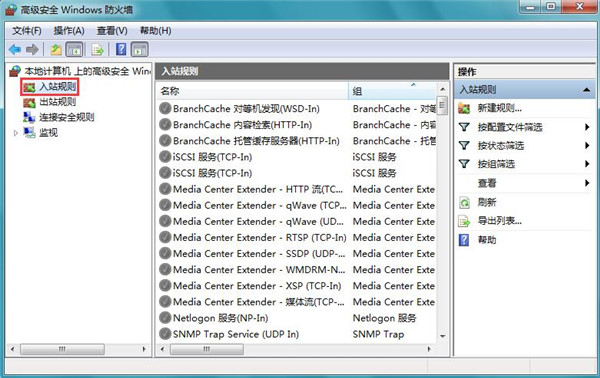
Task: Toggle the Show/Hide console tree icon
Action: click(x=74, y=49)
